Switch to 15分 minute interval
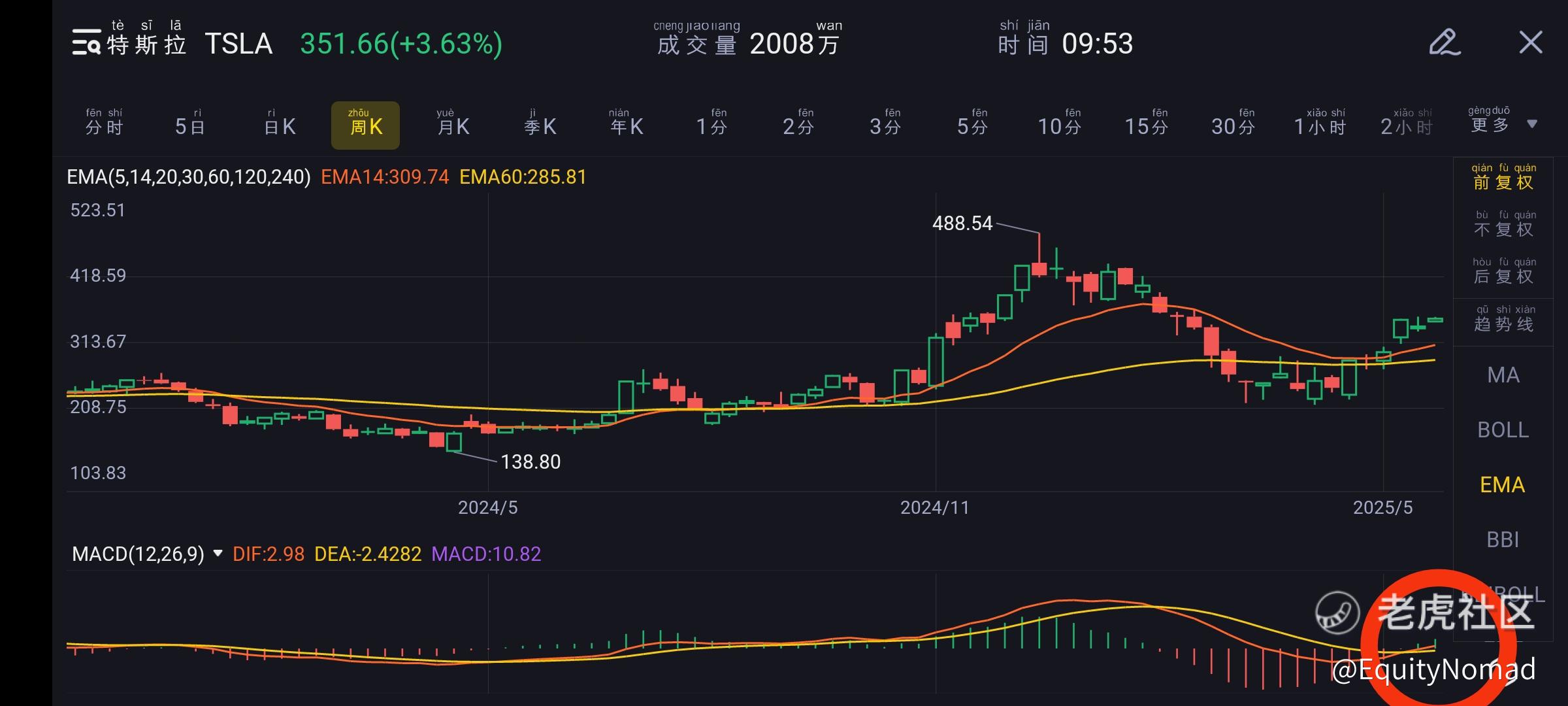 click(1147, 124)
